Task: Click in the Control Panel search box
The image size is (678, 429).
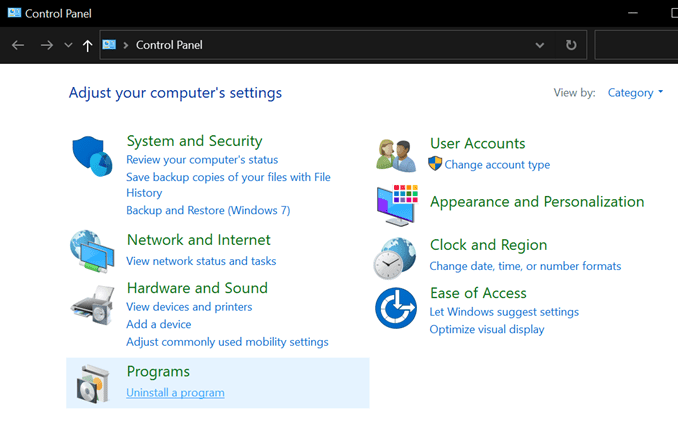Action: (636, 45)
